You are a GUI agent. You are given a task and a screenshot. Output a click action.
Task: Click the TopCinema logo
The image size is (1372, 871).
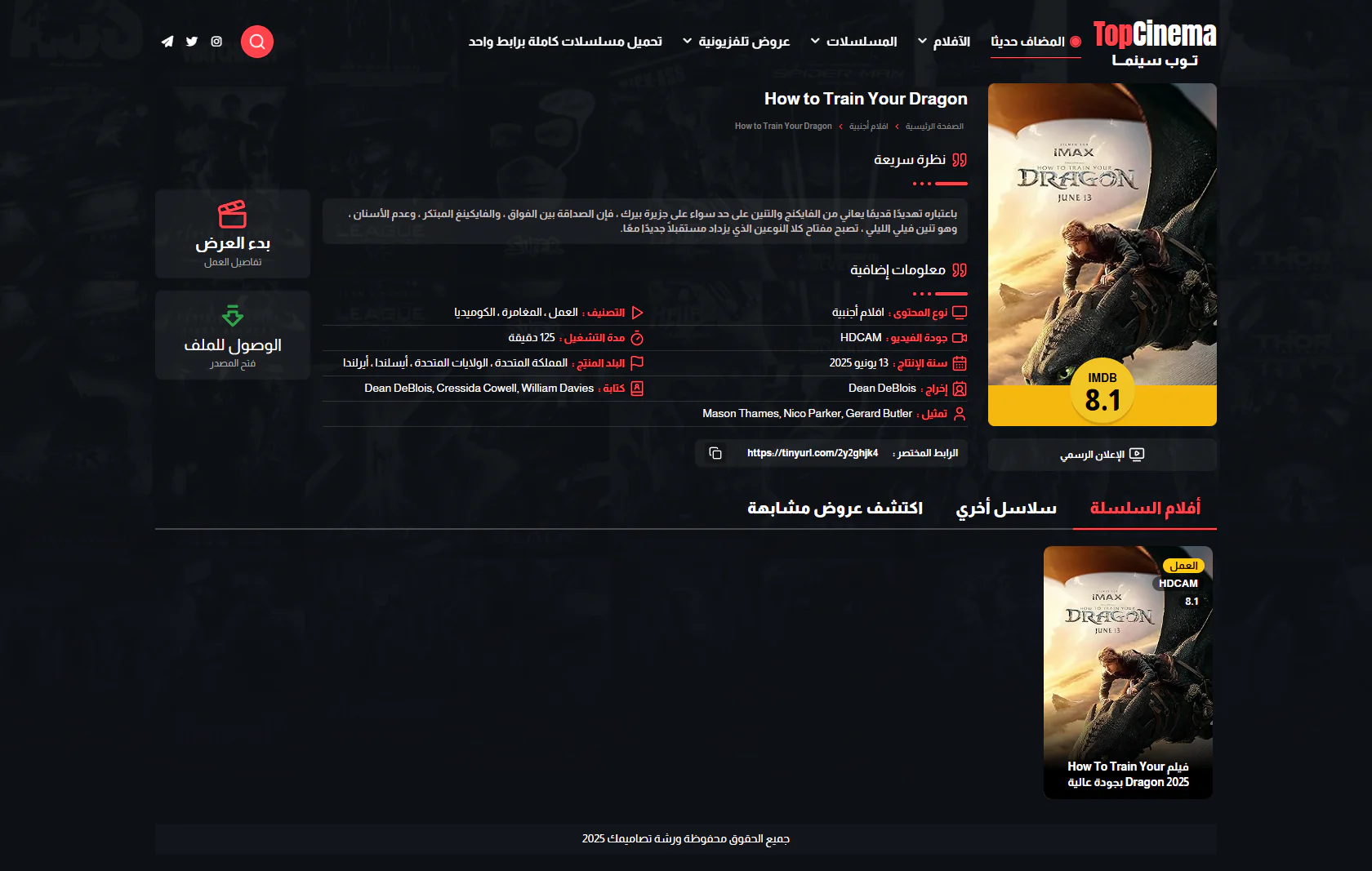pyautogui.click(x=1155, y=43)
